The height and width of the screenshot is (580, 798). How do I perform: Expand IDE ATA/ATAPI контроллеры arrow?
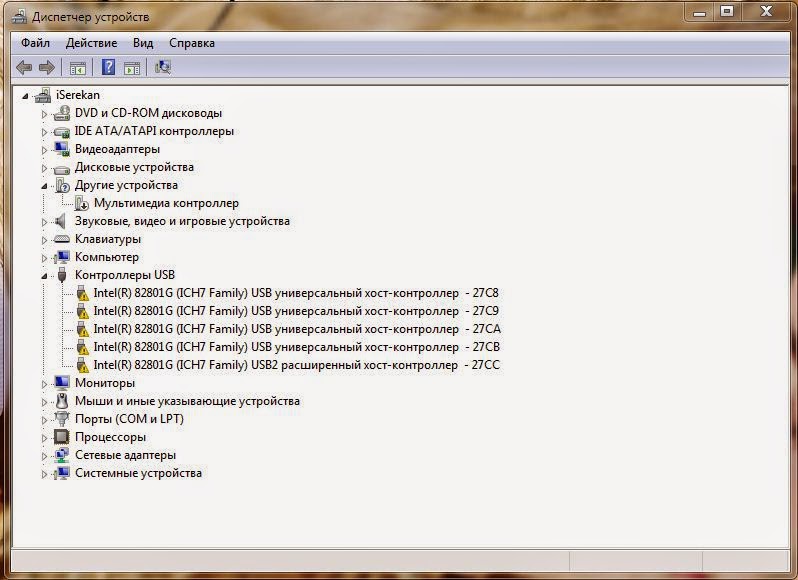pyautogui.click(x=44, y=133)
